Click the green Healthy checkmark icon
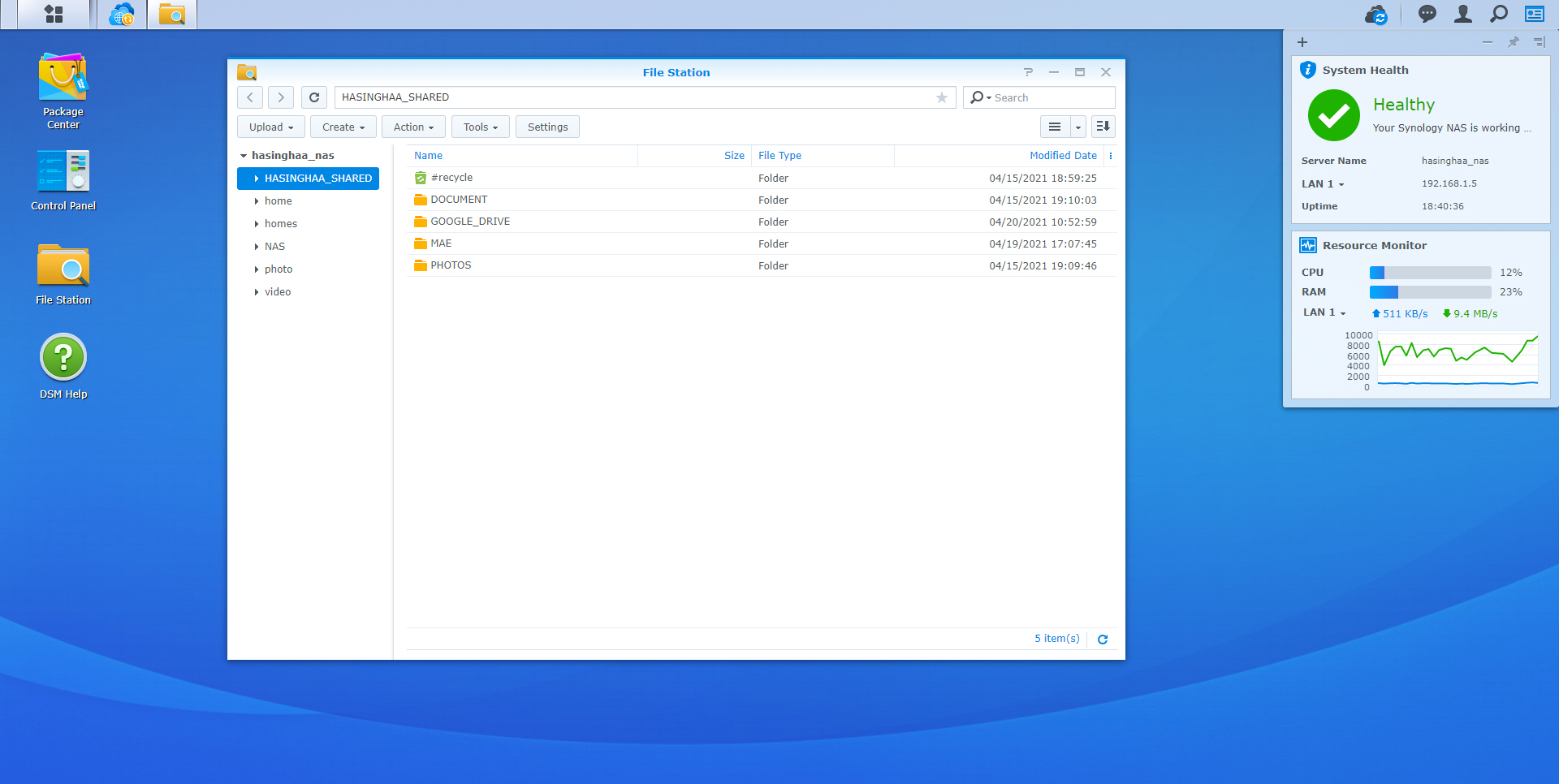The width and height of the screenshot is (1559, 784). coord(1334,115)
